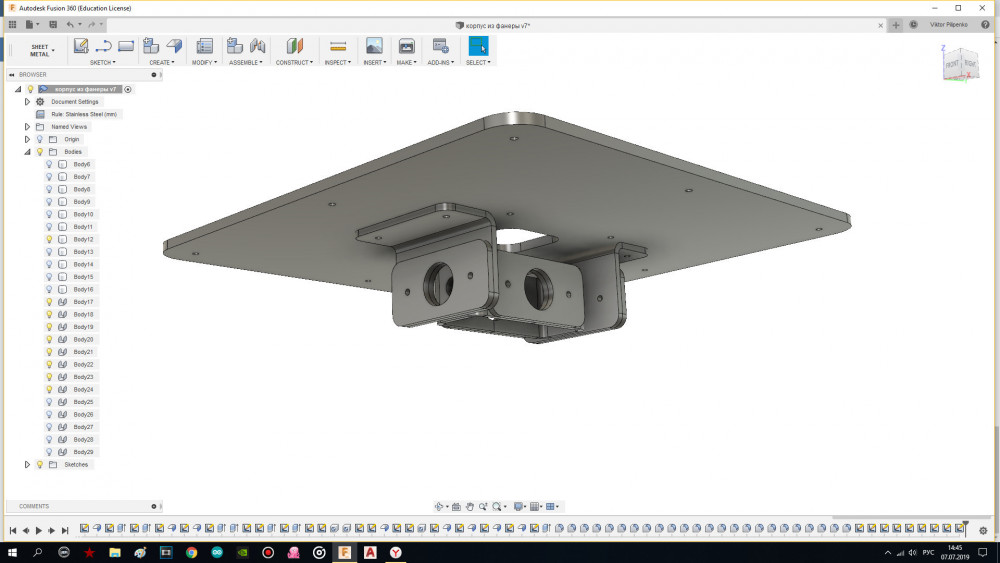Click the ViewCube orientation widget
The image size is (1000, 563).
(x=960, y=64)
